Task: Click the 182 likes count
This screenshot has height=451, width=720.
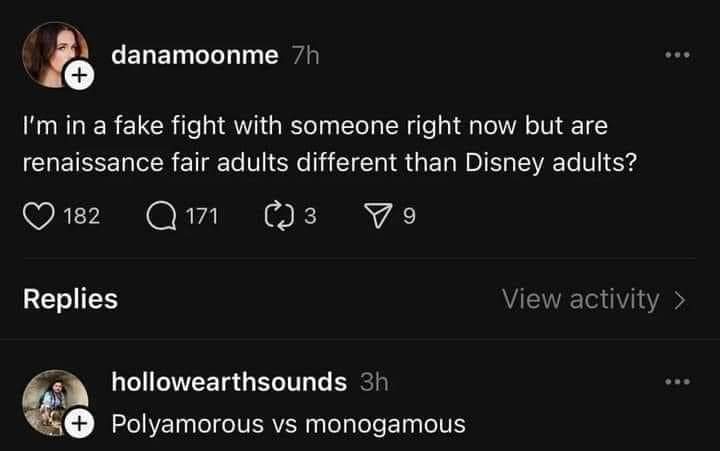Action: pos(82,215)
